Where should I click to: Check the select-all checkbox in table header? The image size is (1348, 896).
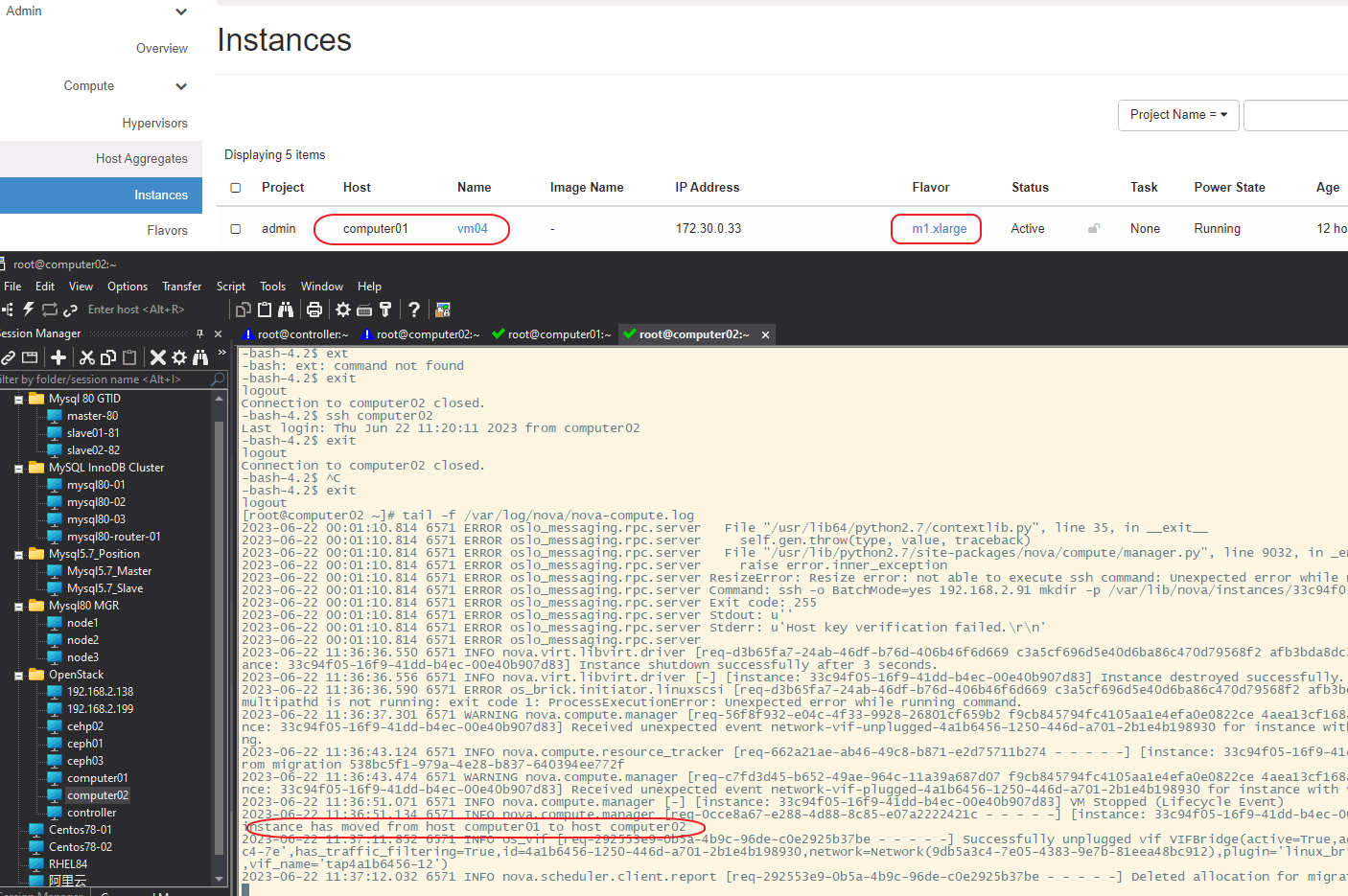236,188
